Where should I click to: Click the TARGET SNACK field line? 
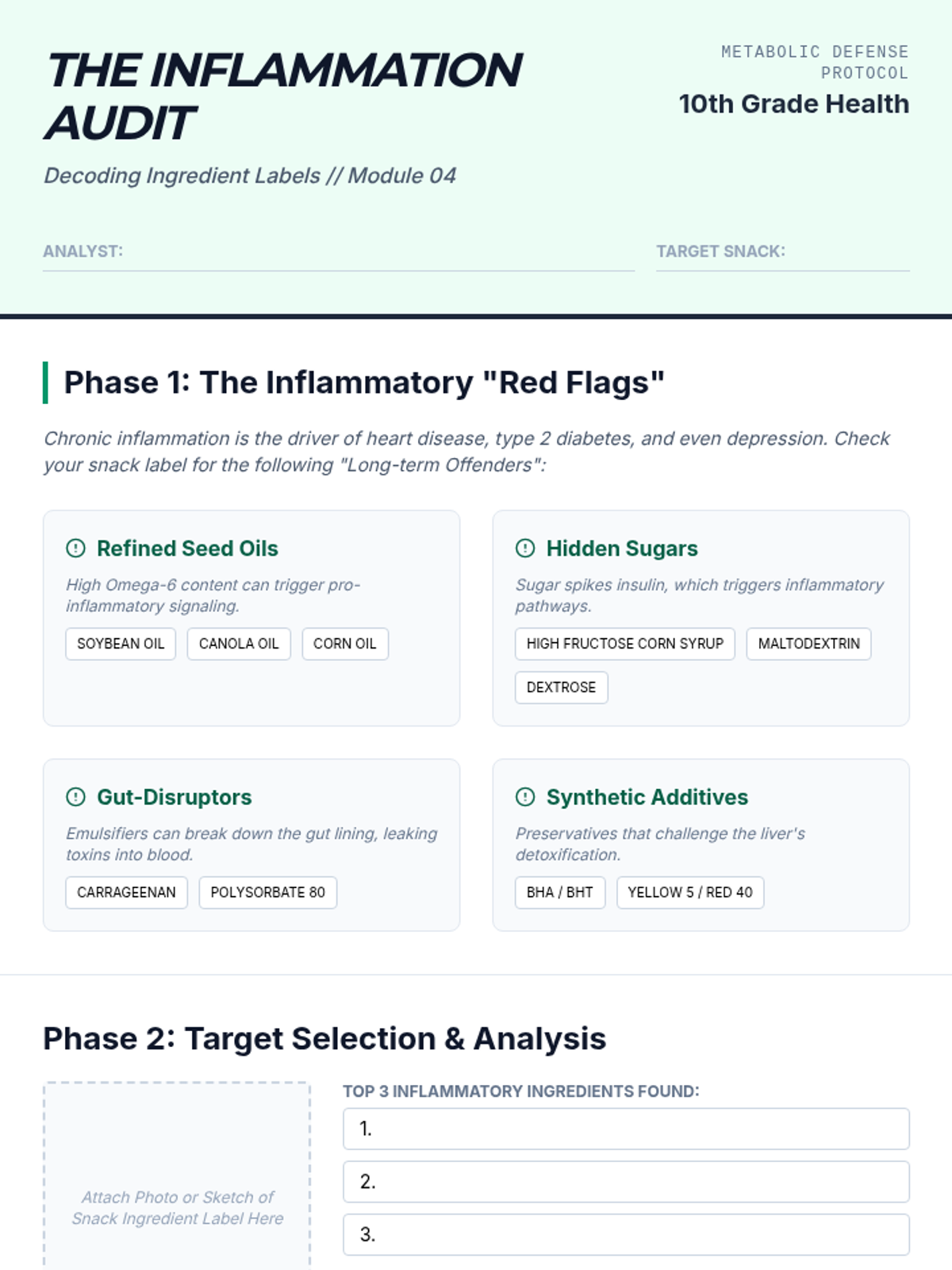(x=845, y=254)
